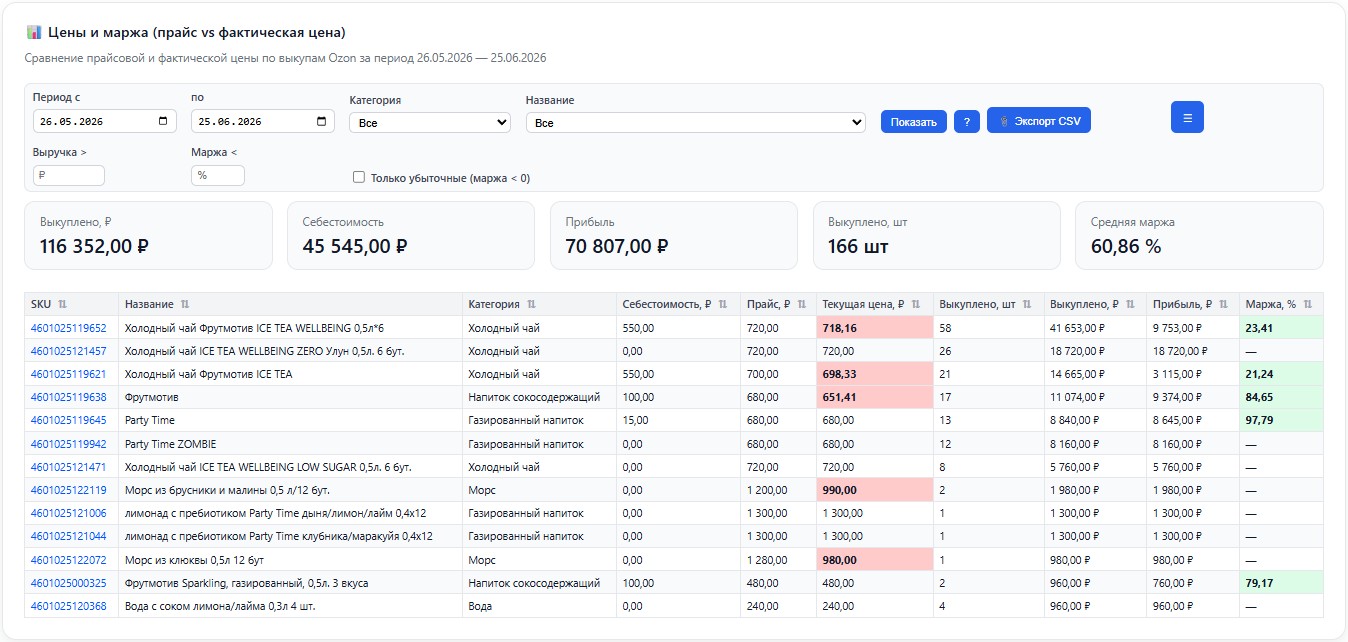
Task: Focus the Выручка minimum input field
Action: 69,175
